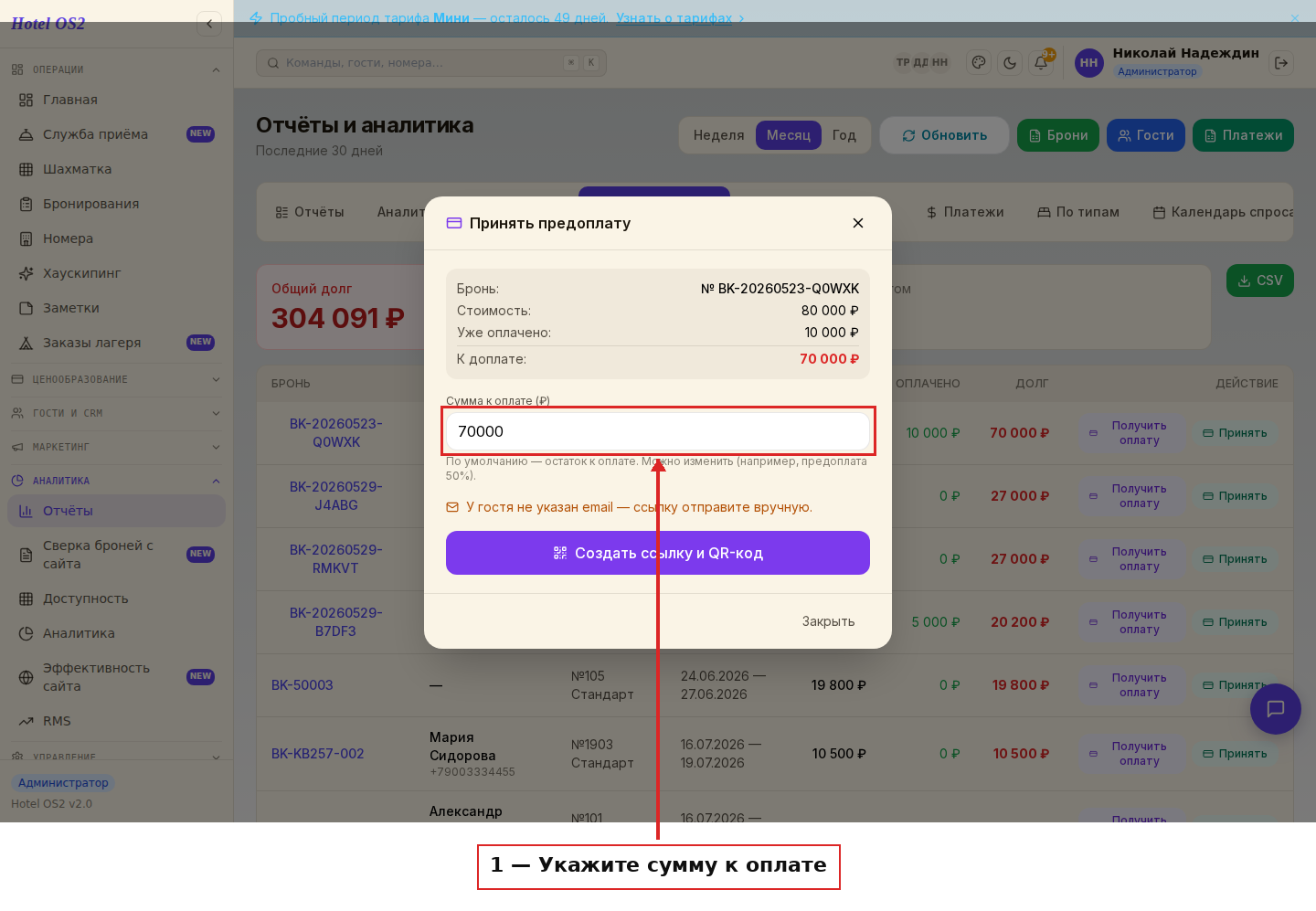Screen dimensions: 1316x911
Task: Expand the ГОСТИ И CRM section
Action: pyautogui.click(x=116, y=413)
